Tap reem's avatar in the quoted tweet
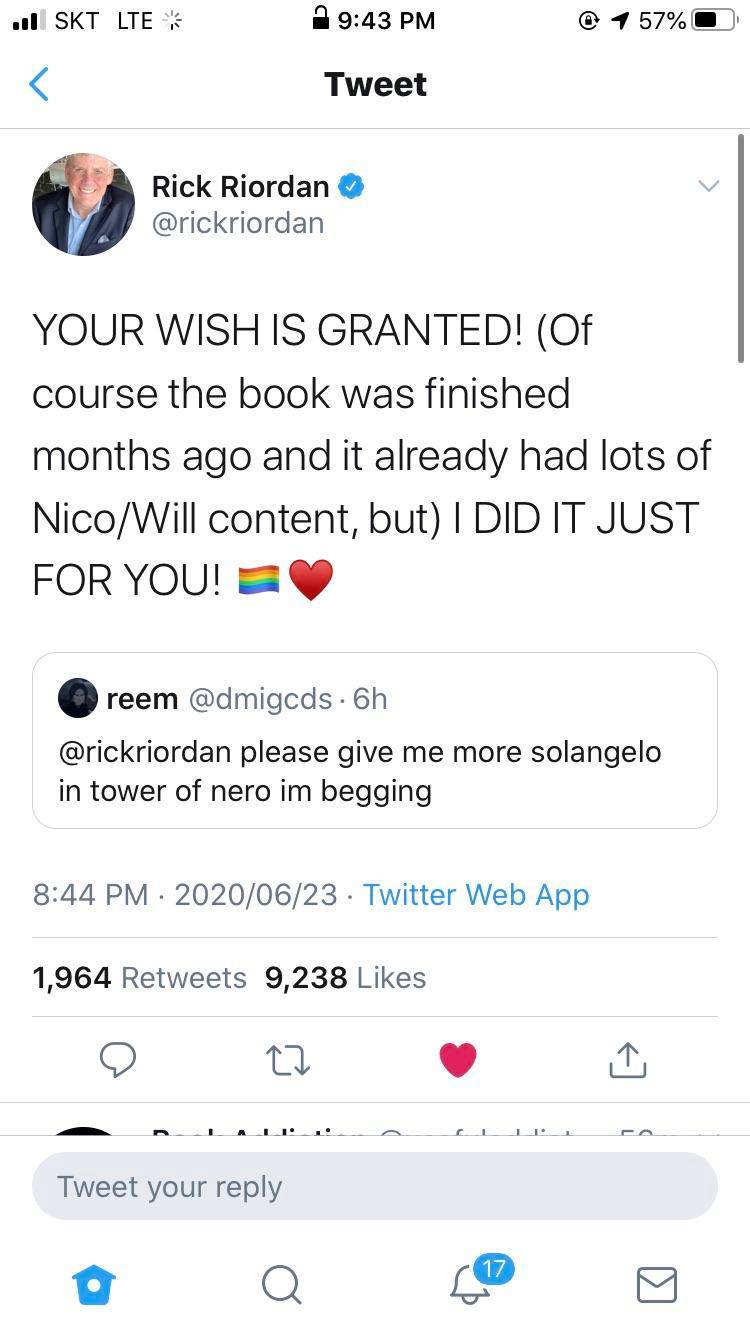The height and width of the screenshot is (1334, 750). 78,698
